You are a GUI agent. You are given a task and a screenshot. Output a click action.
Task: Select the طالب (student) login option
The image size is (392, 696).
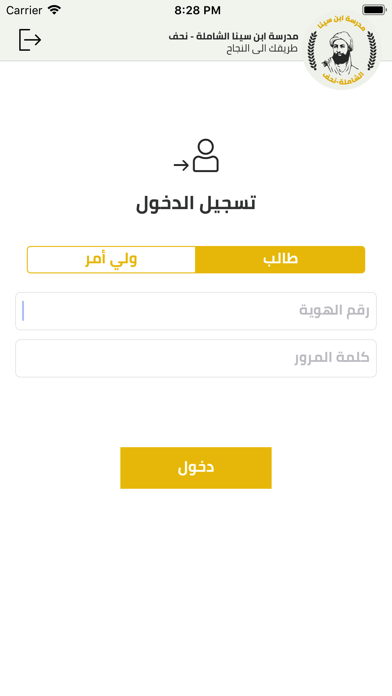280,260
